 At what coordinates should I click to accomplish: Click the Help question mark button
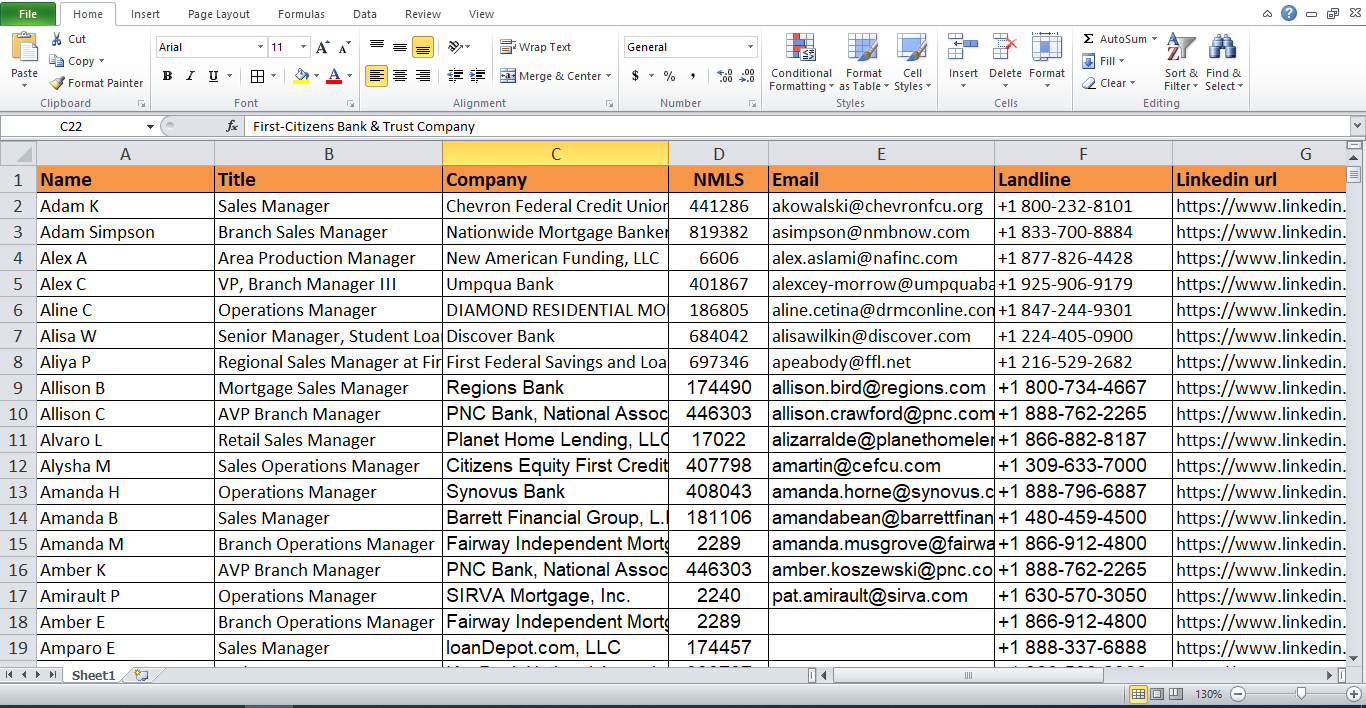pyautogui.click(x=1290, y=13)
